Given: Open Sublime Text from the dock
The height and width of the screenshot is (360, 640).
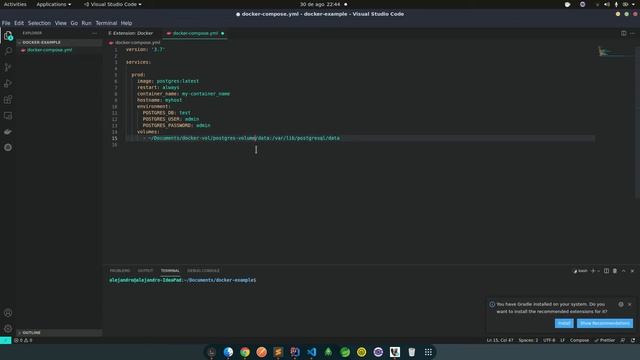Looking at the screenshot, I should [x=278, y=352].
